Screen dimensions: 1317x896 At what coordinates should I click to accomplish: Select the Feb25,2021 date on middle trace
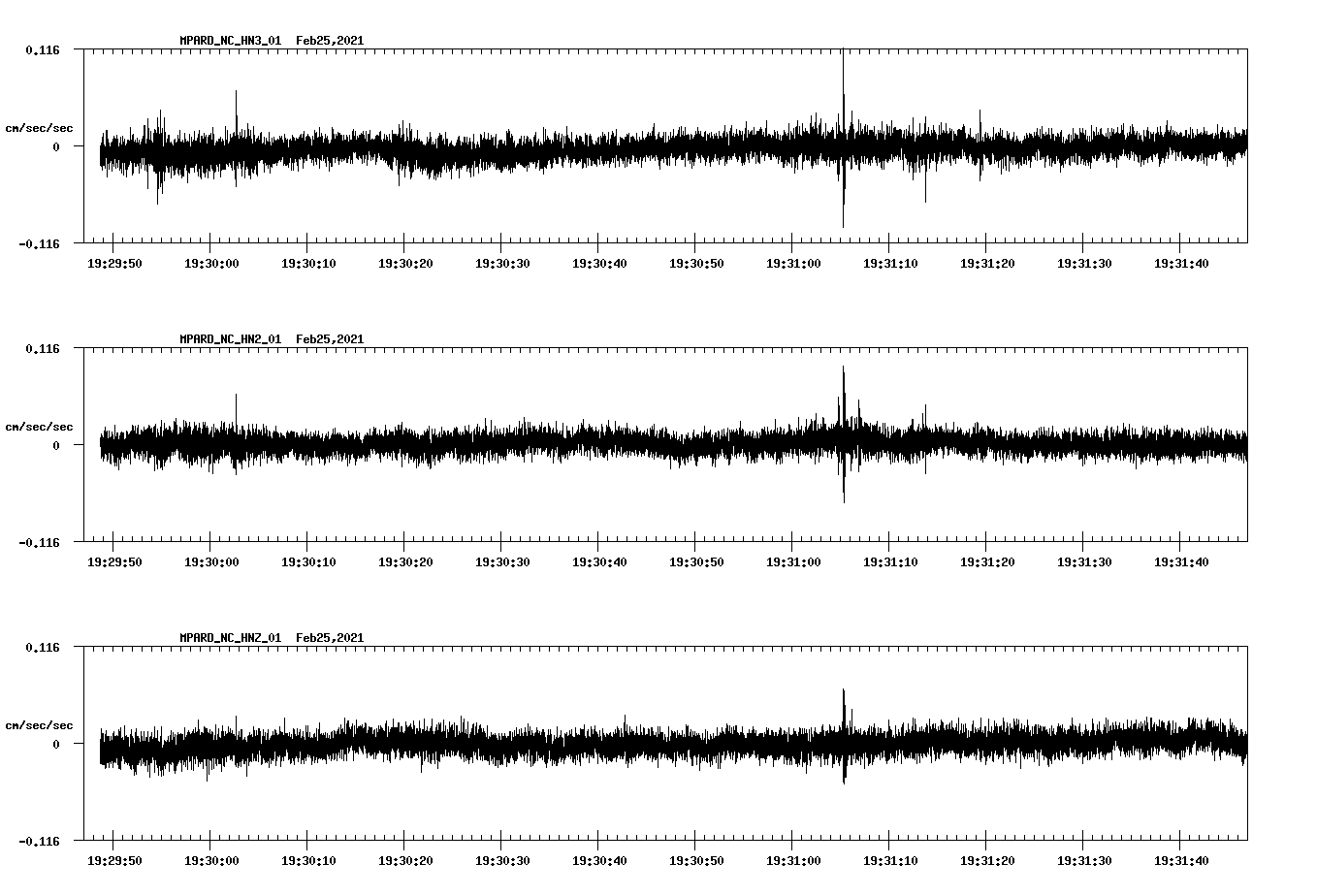tap(329, 339)
